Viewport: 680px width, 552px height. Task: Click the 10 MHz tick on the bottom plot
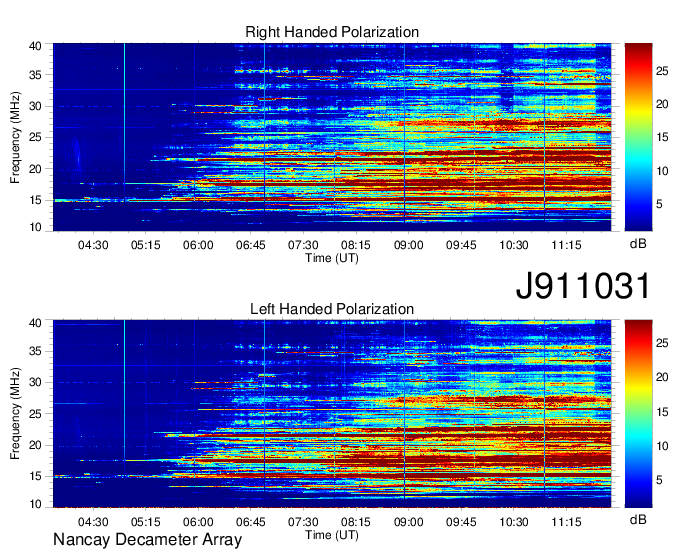click(x=35, y=504)
